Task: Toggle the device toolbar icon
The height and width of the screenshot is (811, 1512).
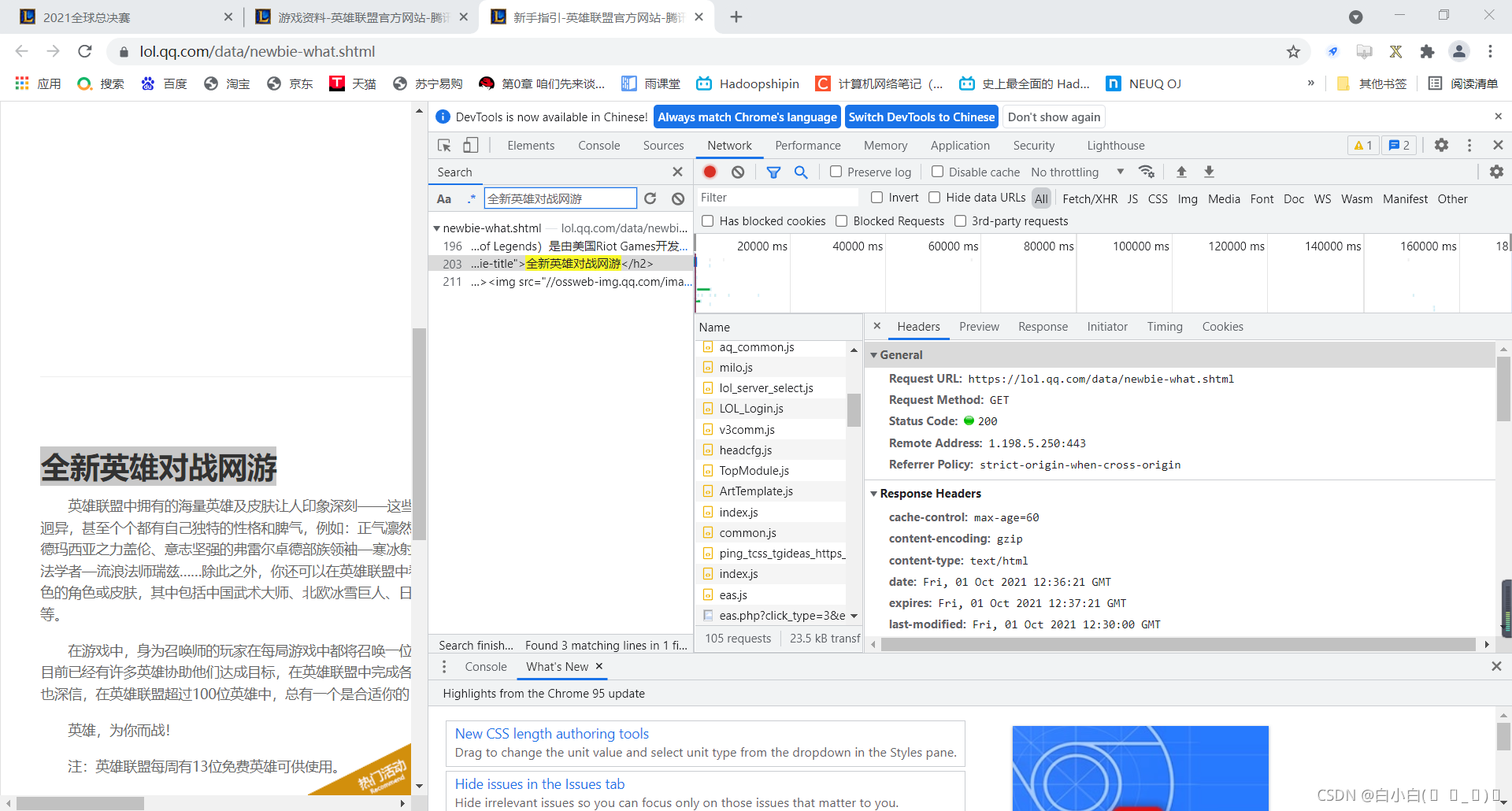Action: pos(470,146)
